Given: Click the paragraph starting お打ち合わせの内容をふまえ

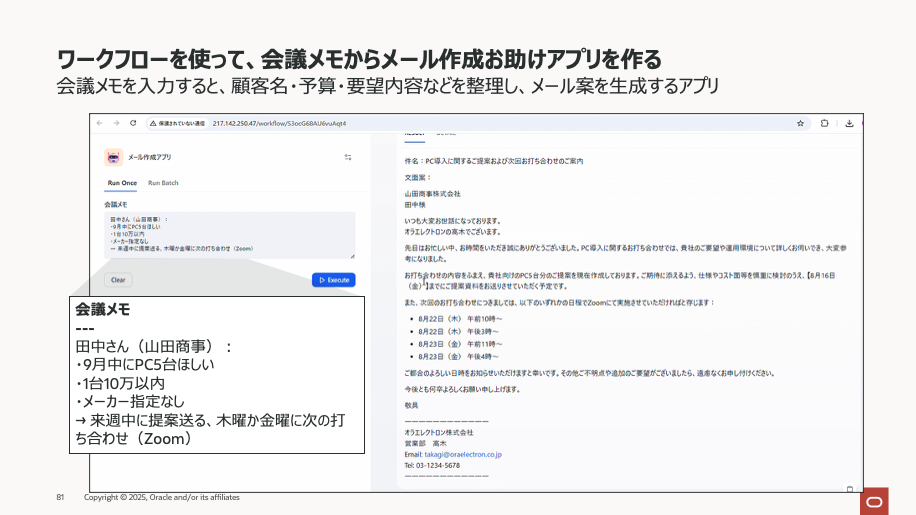Looking at the screenshot, I should point(620,281).
